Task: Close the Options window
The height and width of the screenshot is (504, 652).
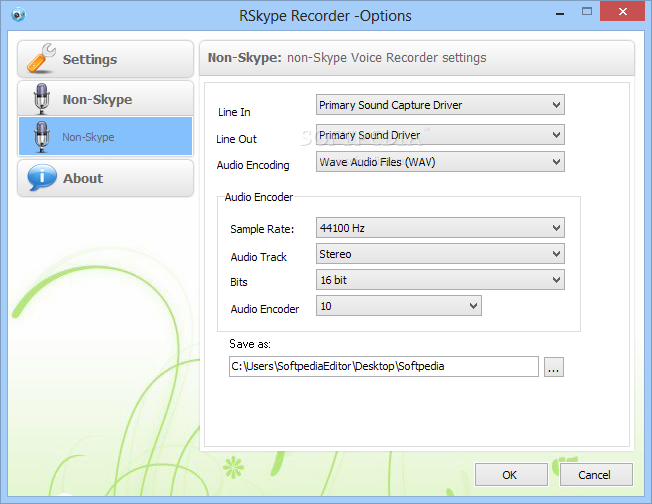Action: [x=622, y=11]
